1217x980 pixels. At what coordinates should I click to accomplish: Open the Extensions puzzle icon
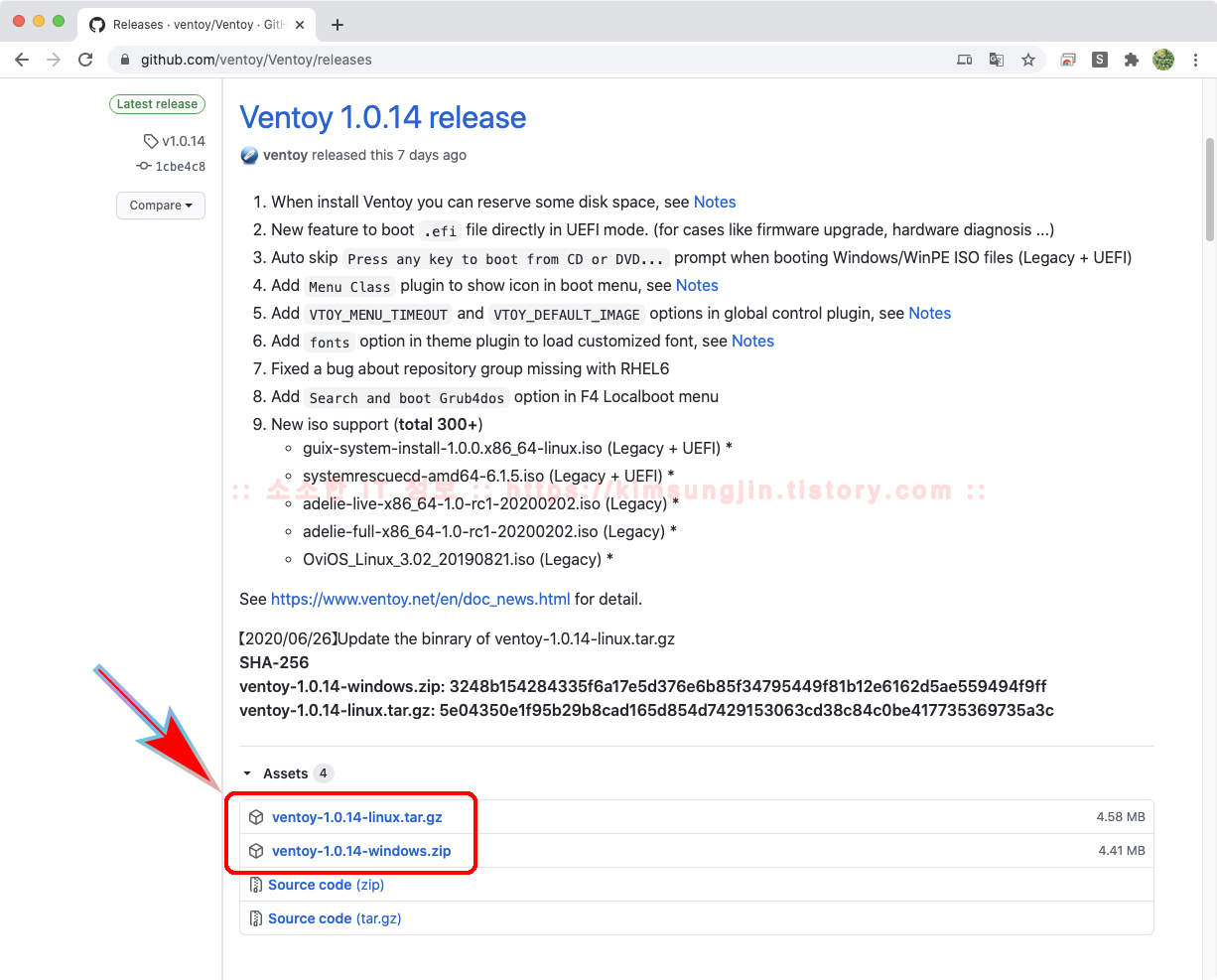(x=1131, y=60)
